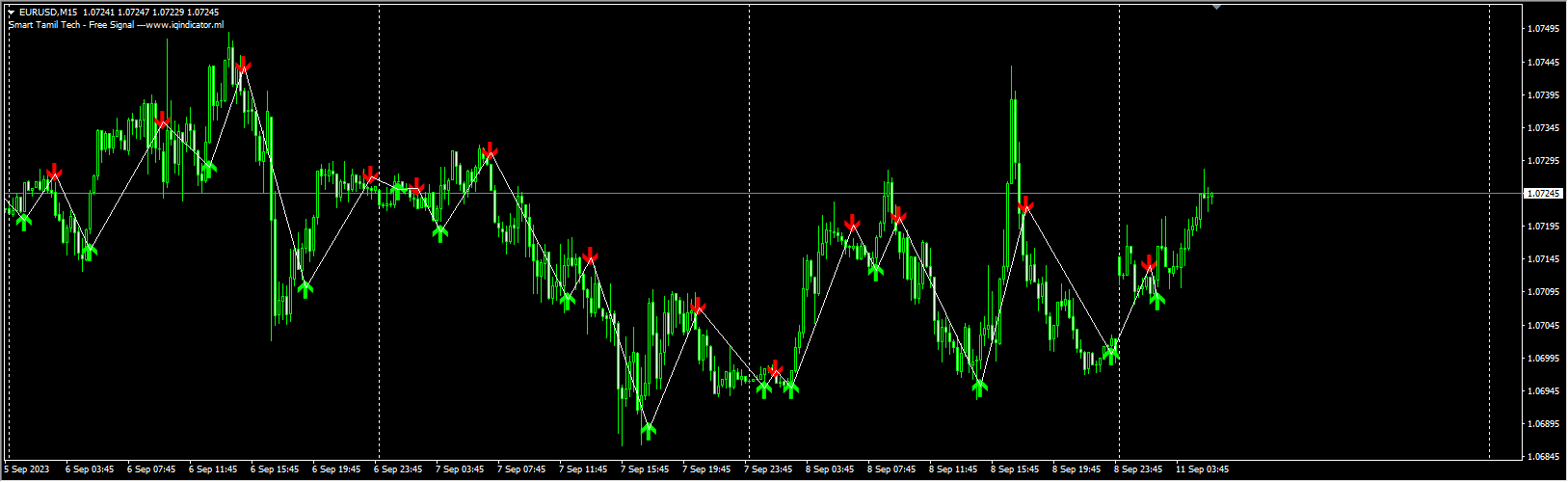Viewport: 1568px width, 482px height.
Task: Select the rightmost red sell arrow
Action: pos(1148,263)
